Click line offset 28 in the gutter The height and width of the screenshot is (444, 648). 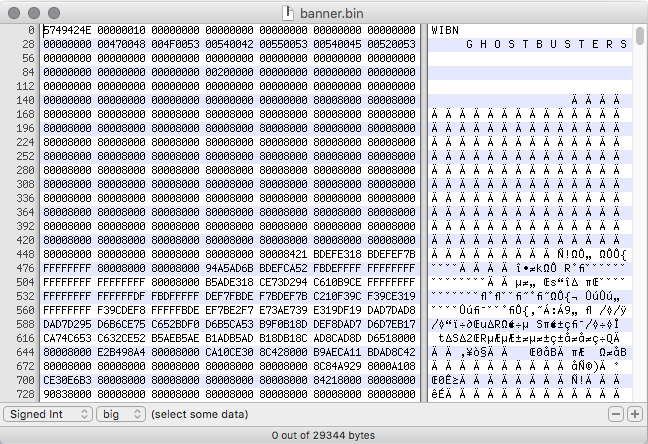pyautogui.click(x=29, y=44)
